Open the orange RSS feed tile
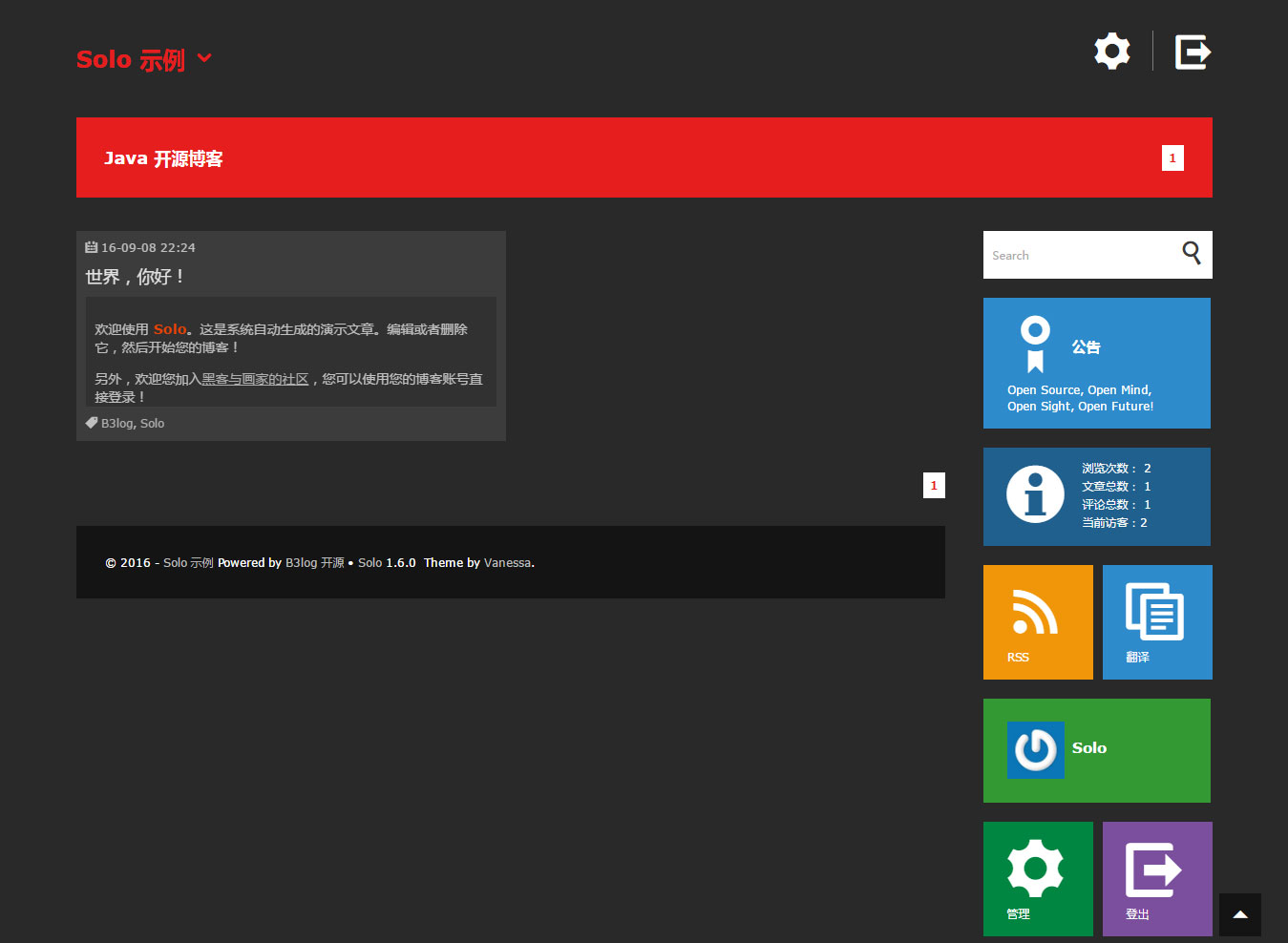This screenshot has height=943, width=1288. (1038, 622)
